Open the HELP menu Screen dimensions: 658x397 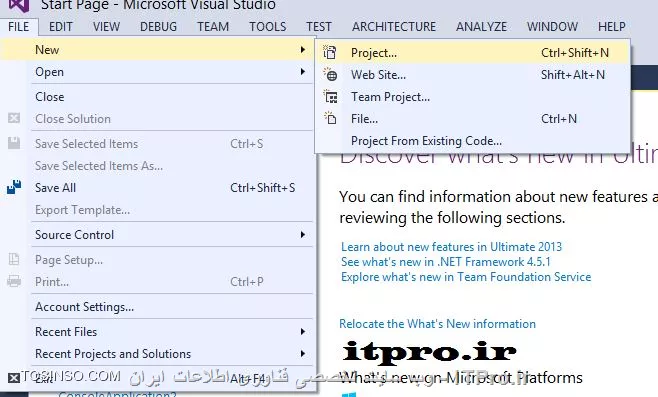tap(611, 27)
